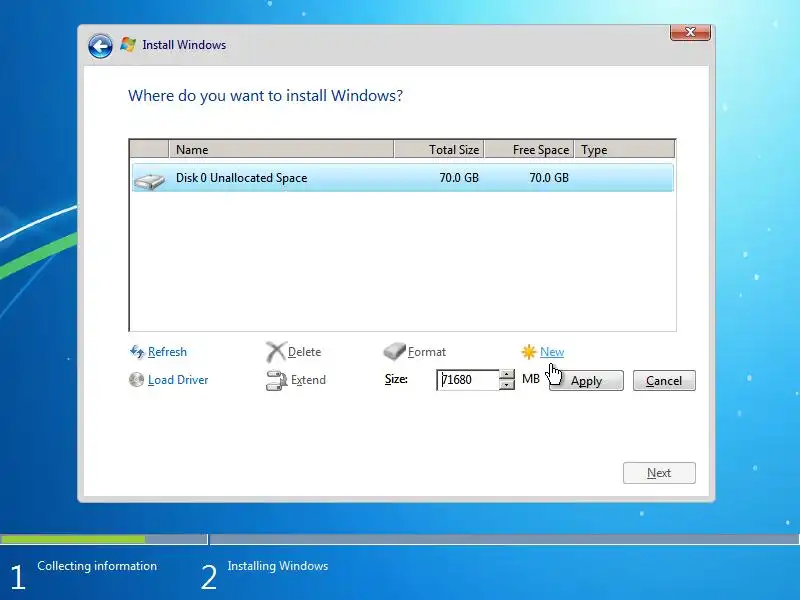Image resolution: width=800 pixels, height=600 pixels.
Task: Click the Collecting information progress bar
Action: click(104, 539)
